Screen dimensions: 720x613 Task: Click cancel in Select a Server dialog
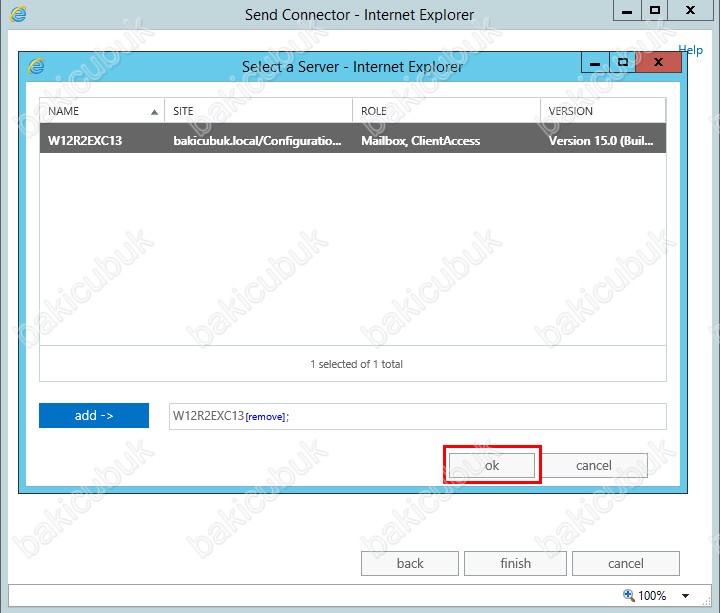point(594,465)
